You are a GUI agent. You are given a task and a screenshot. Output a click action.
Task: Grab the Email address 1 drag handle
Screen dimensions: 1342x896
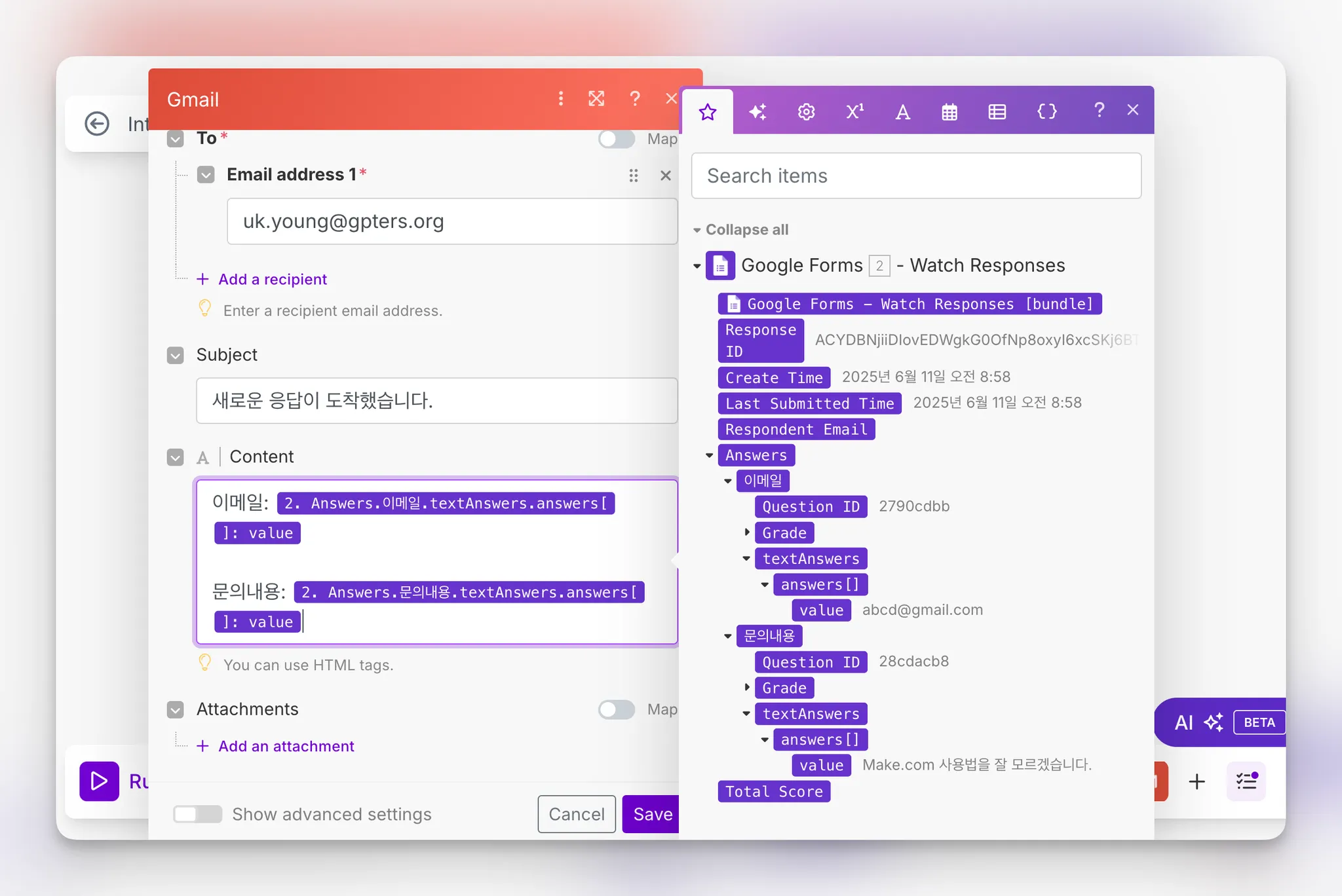634,176
